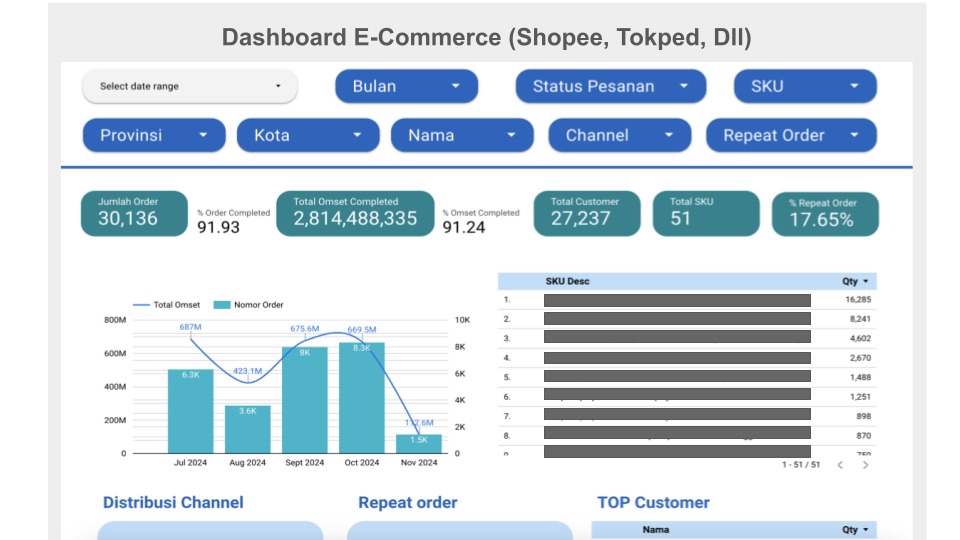Click the Total Omset Completed scorecard
The width and height of the screenshot is (960, 540).
355,213
